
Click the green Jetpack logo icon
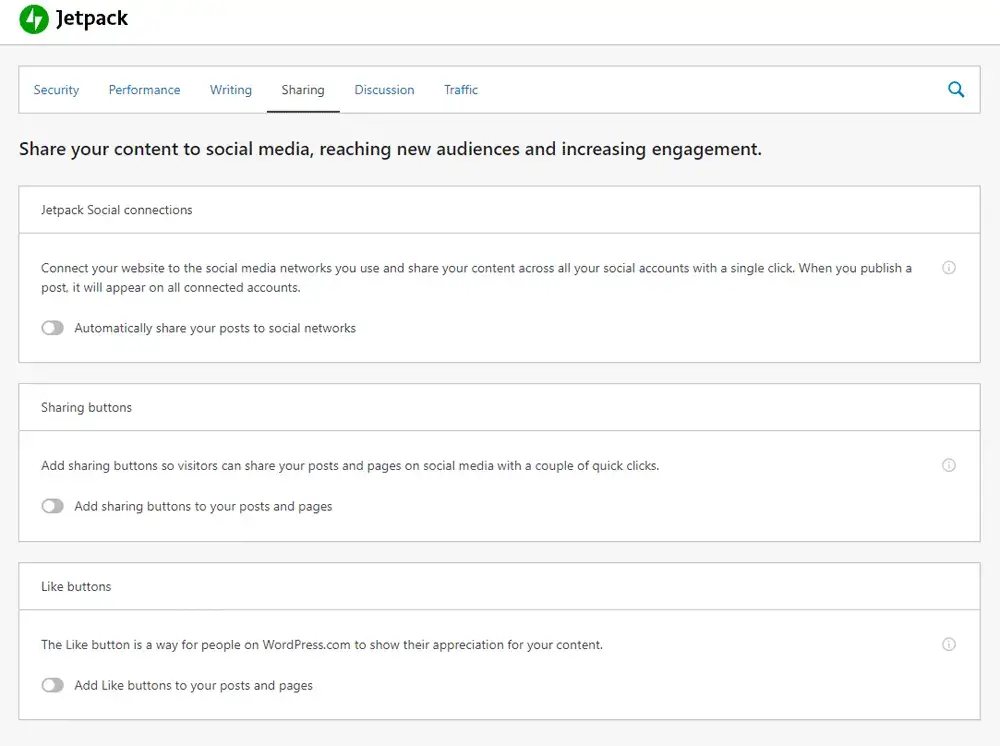[34, 19]
